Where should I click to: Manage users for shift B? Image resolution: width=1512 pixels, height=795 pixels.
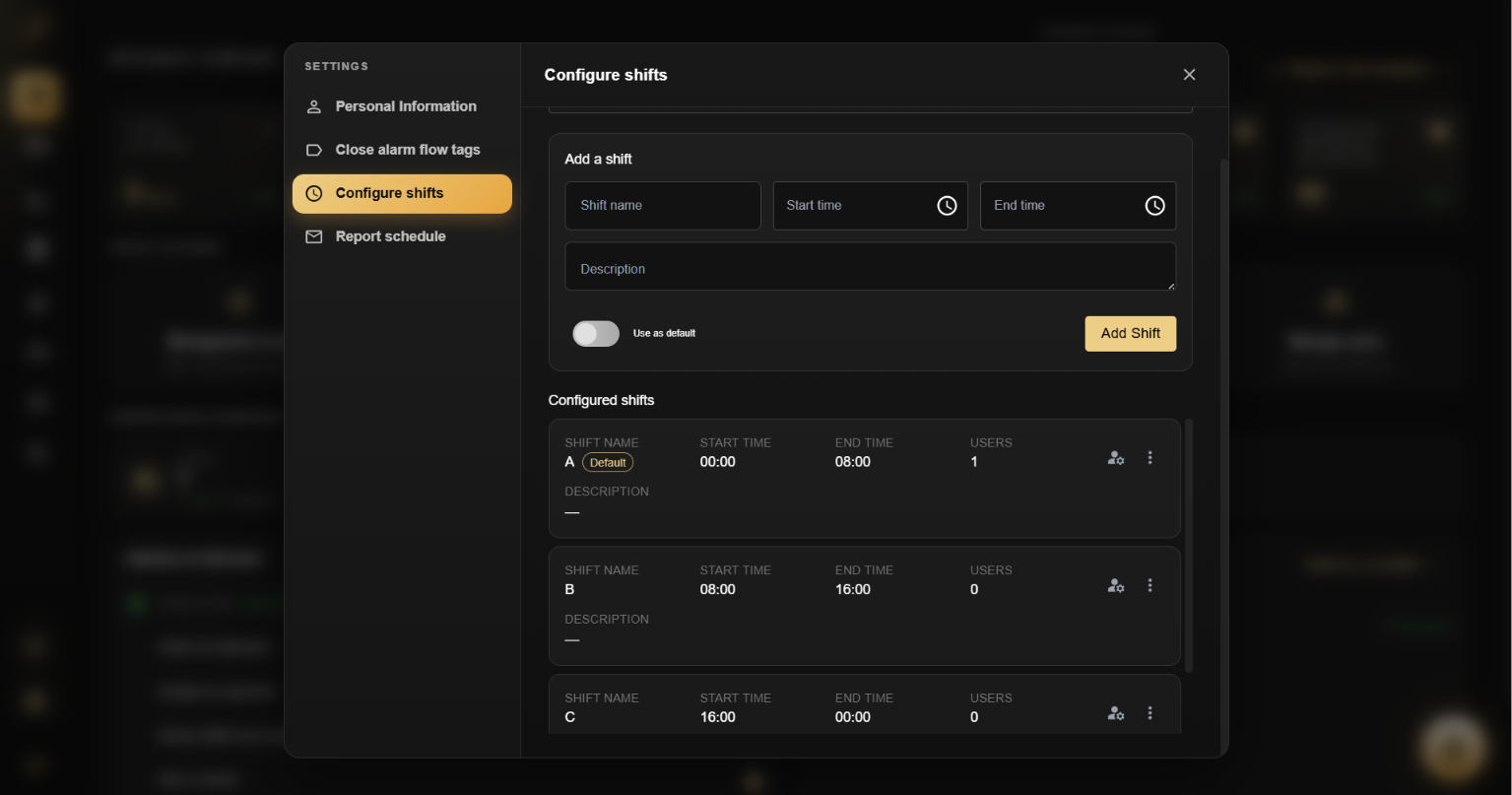click(x=1116, y=585)
